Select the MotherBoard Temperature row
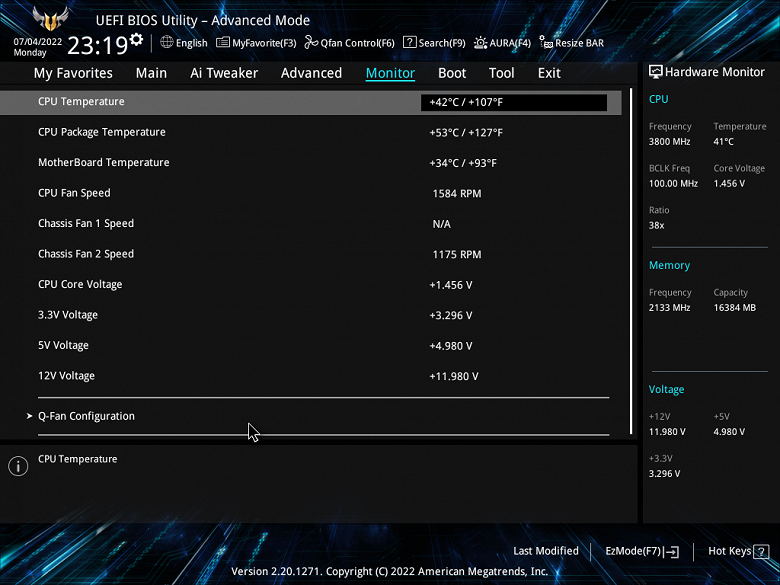780x585 pixels. tap(311, 163)
